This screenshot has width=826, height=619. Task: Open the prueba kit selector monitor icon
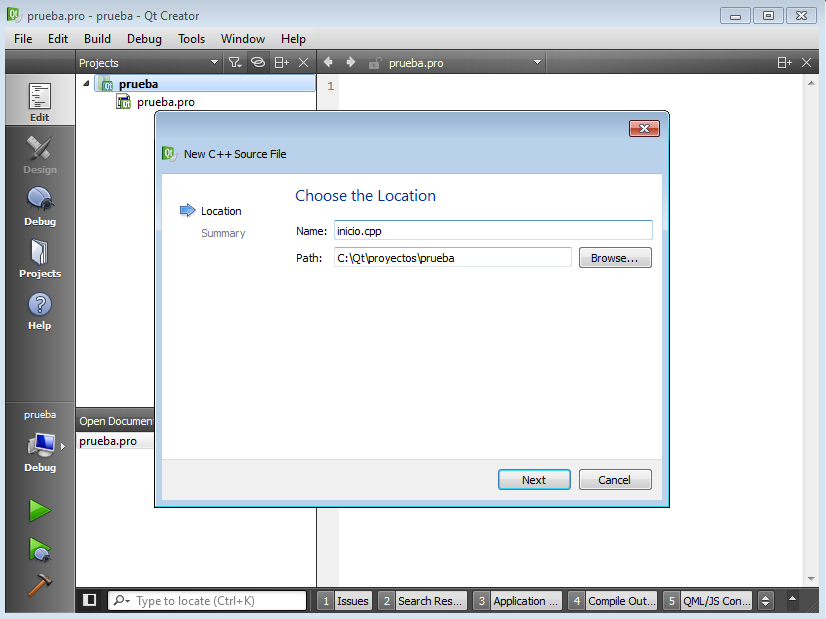click(x=40, y=446)
